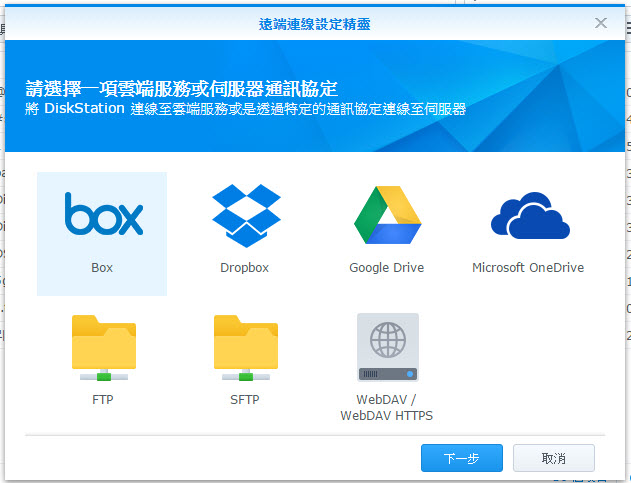This screenshot has width=631, height=483.
Task: Pick the WebDAV server globe icon
Action: tap(388, 347)
